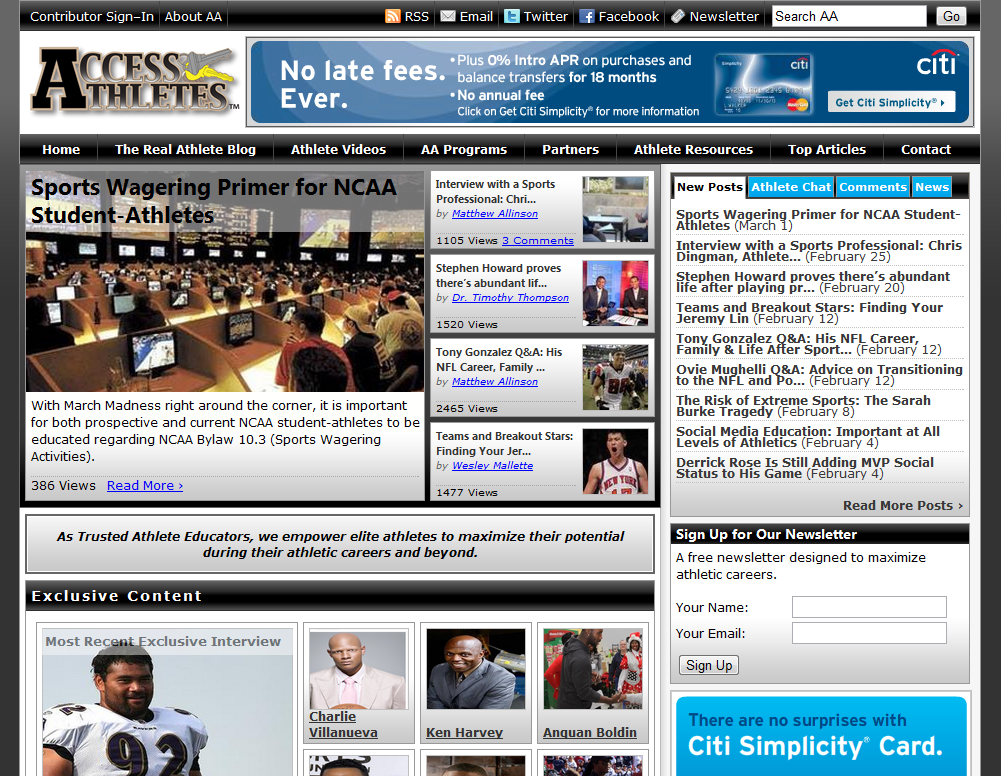Click the Newsletter tag icon
Viewport: 1001px width, 776px height.
pos(678,16)
